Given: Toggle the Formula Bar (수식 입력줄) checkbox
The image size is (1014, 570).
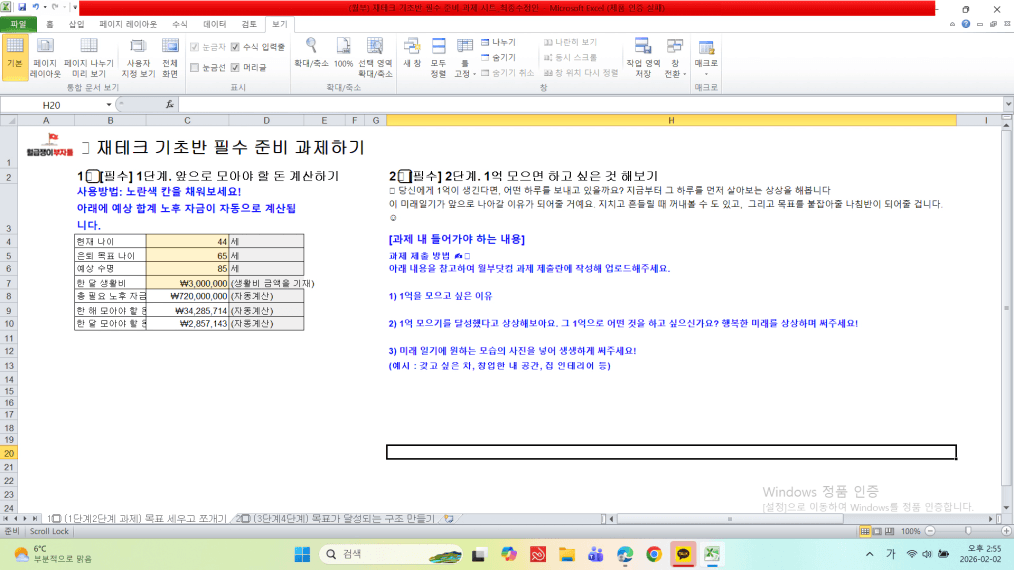Looking at the screenshot, I should [235, 47].
